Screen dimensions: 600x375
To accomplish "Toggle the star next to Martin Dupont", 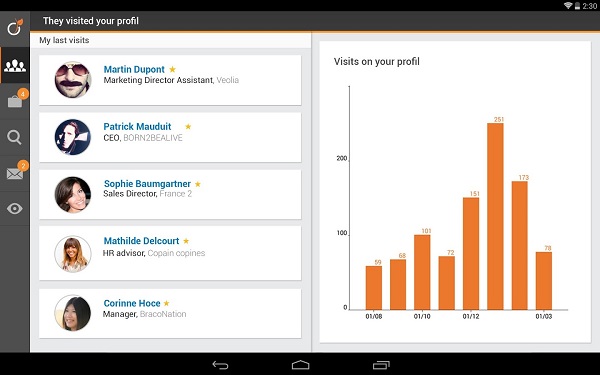I will click(x=173, y=69).
